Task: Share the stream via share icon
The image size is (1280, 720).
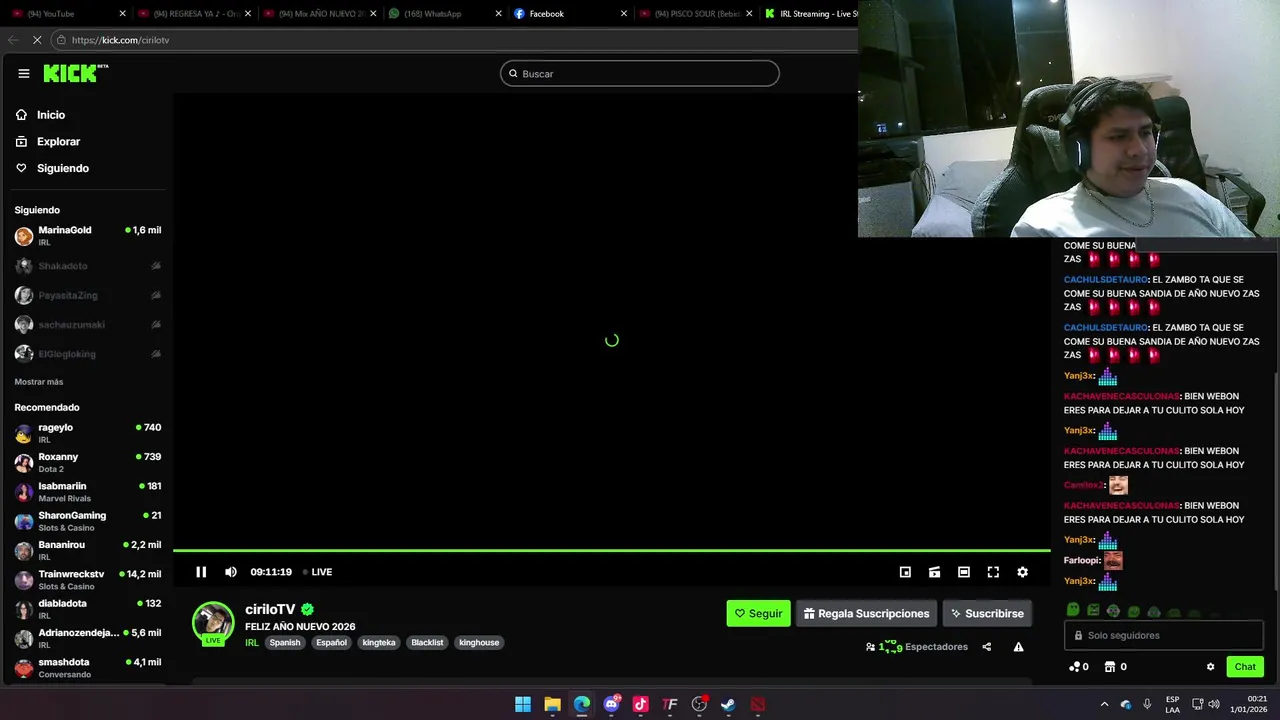Action: coord(987,647)
